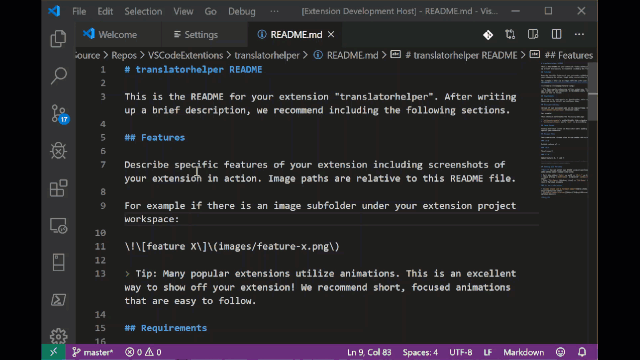
Task: Open the Manage gear icon
Action: pyautogui.click(x=58, y=336)
